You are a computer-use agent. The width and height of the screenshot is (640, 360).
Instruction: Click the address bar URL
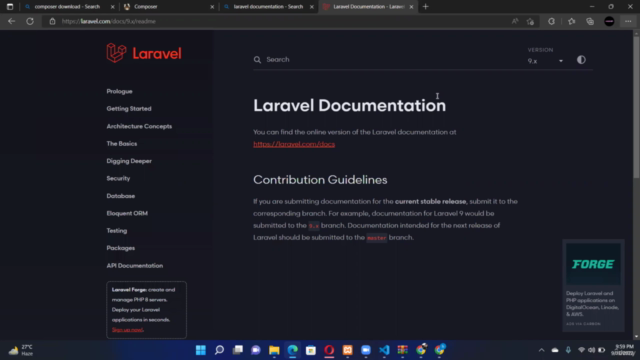coord(109,21)
